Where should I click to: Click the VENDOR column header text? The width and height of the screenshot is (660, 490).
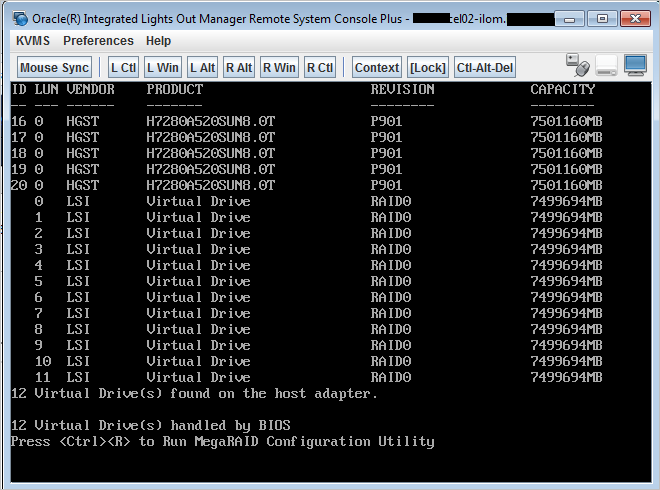tap(90, 89)
